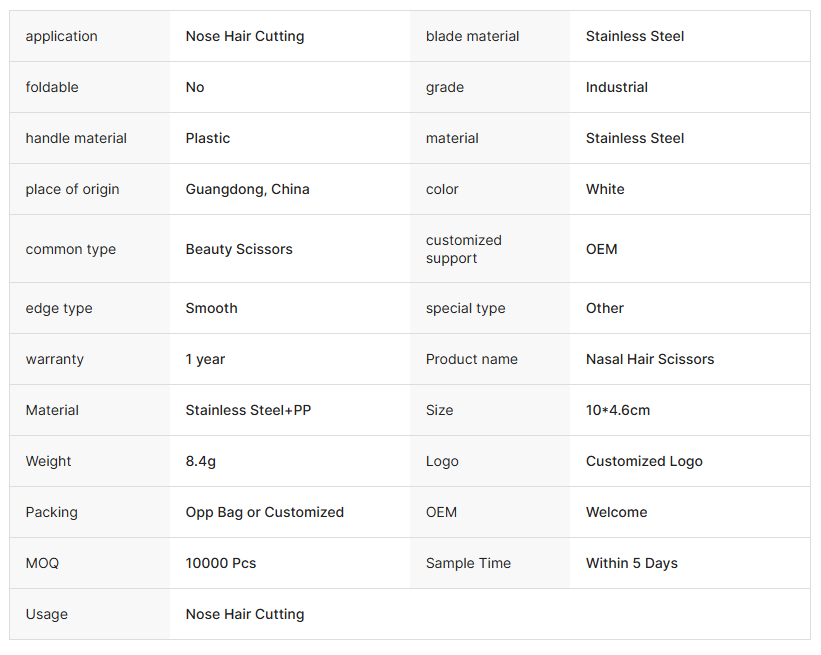Select the 'Guangdong, China' origin value

[247, 190]
